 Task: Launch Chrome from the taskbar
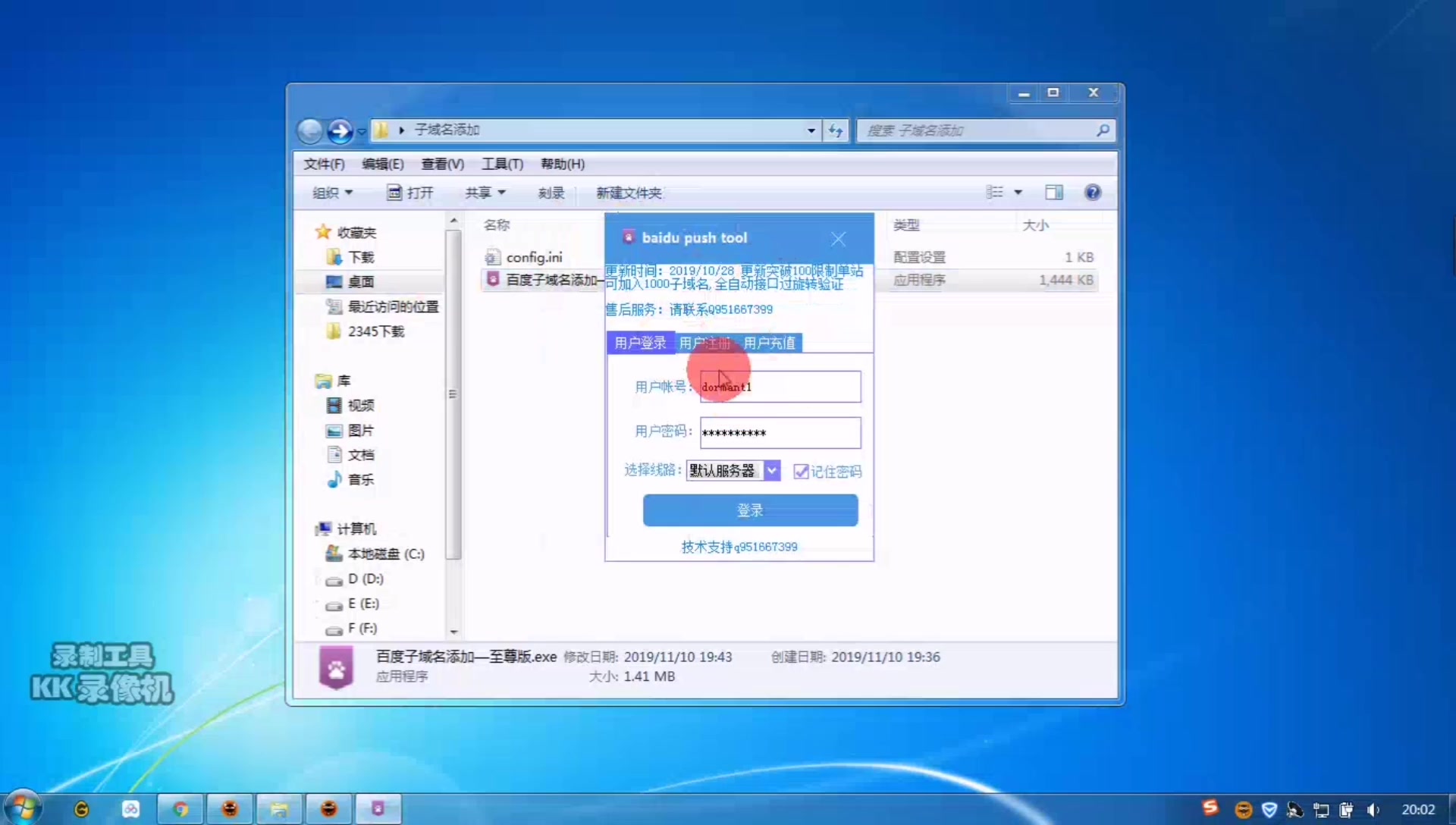pos(180,808)
